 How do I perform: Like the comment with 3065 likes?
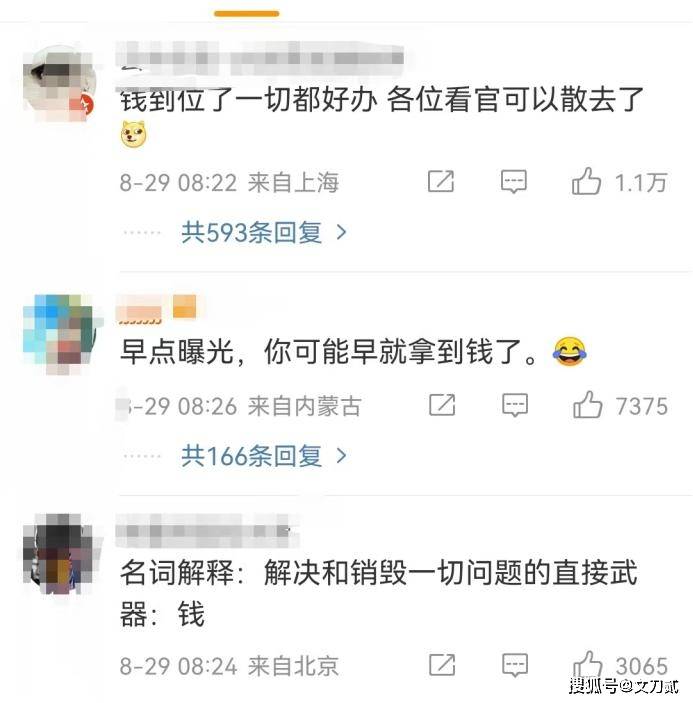[587, 664]
